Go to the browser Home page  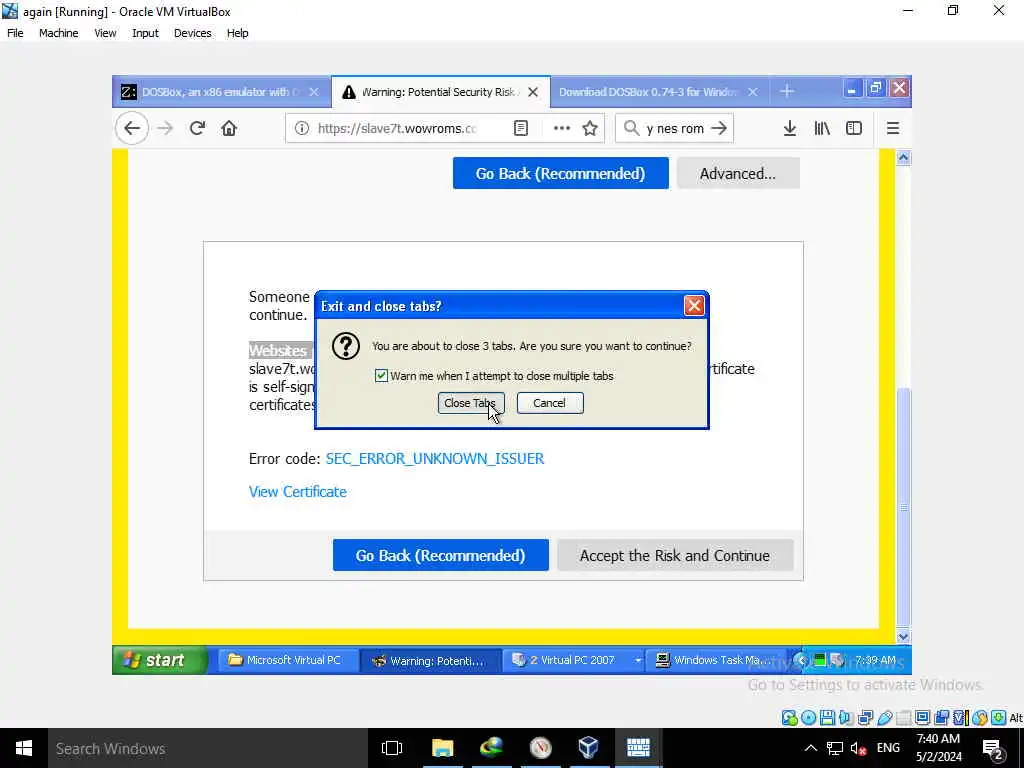[x=229, y=129]
